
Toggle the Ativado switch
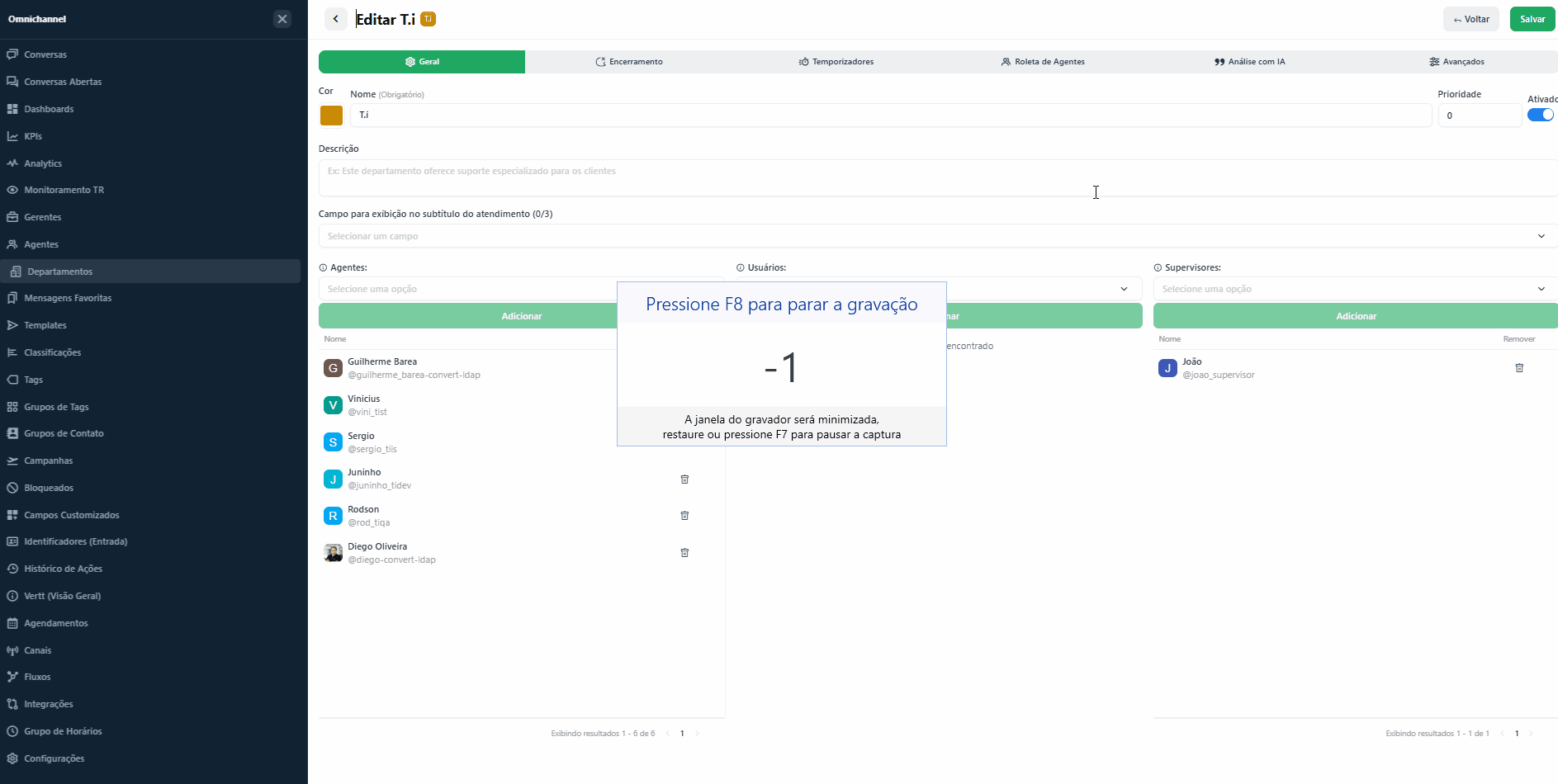1541,115
